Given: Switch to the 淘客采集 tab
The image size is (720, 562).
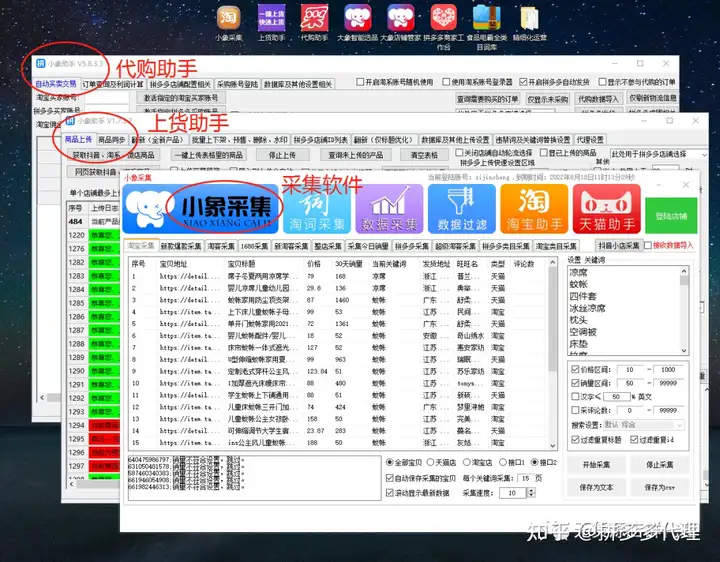Looking at the screenshot, I should point(221,246).
